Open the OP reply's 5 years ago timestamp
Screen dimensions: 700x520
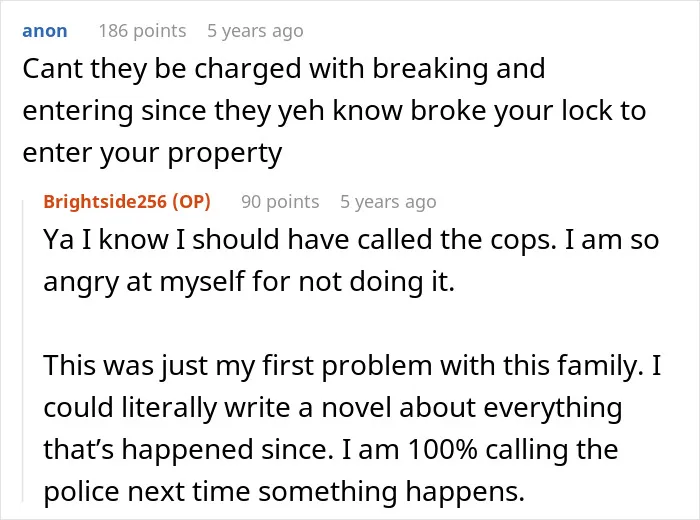pos(388,202)
